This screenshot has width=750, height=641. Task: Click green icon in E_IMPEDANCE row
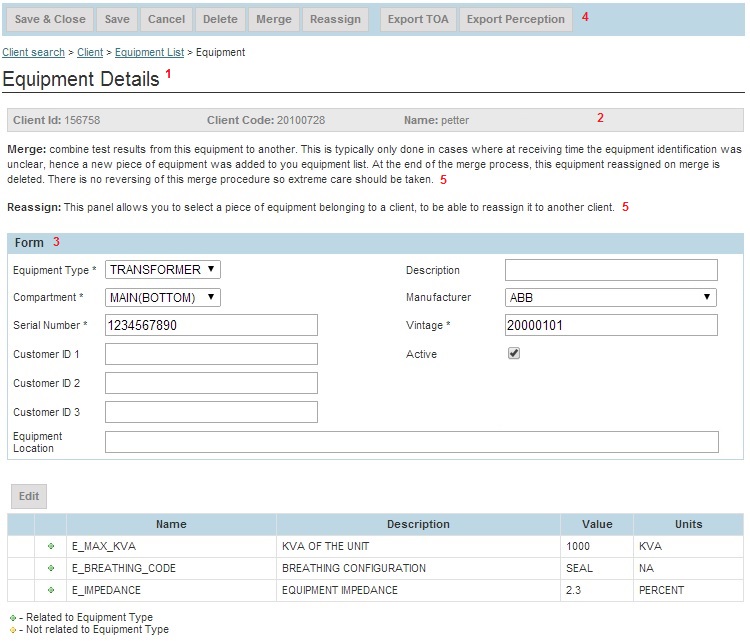pyautogui.click(x=51, y=590)
